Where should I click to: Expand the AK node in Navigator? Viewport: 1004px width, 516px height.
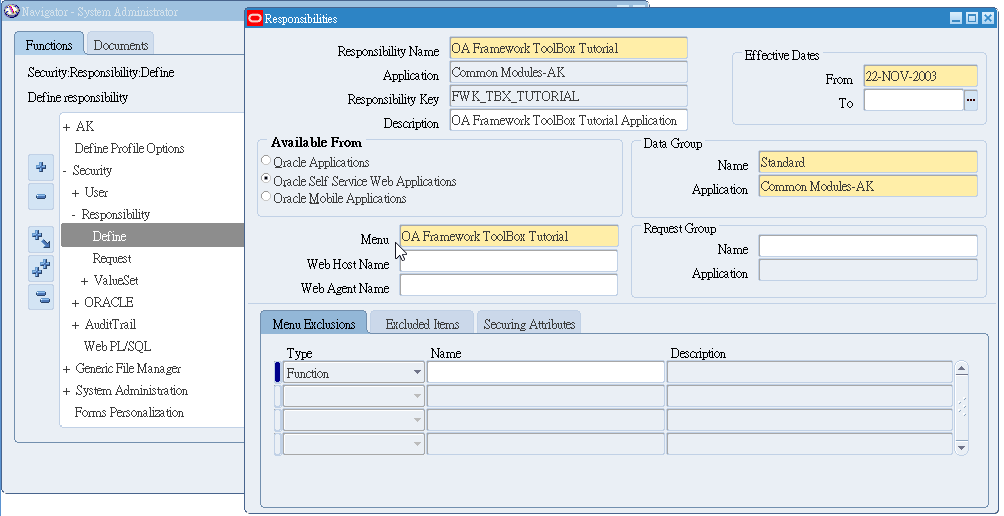click(x=66, y=127)
